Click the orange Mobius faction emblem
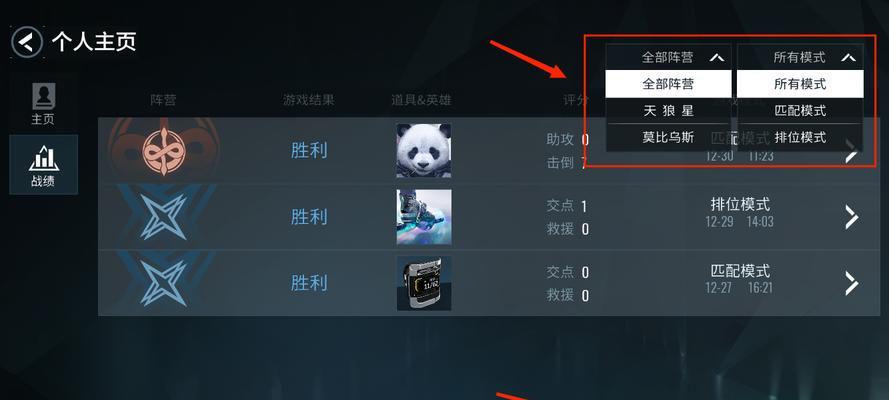This screenshot has width=889, height=400. [x=163, y=150]
